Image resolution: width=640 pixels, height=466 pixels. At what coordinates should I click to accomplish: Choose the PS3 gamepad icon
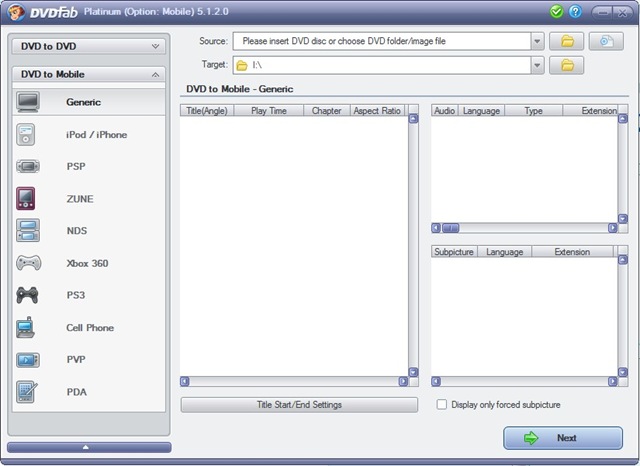pyautogui.click(x=27, y=295)
